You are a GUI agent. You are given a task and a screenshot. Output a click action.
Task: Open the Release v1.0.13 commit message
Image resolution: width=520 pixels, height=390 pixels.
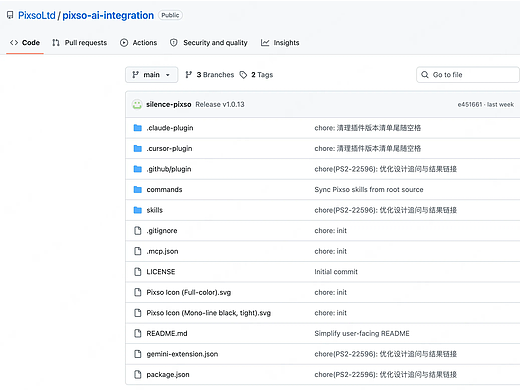(220, 104)
